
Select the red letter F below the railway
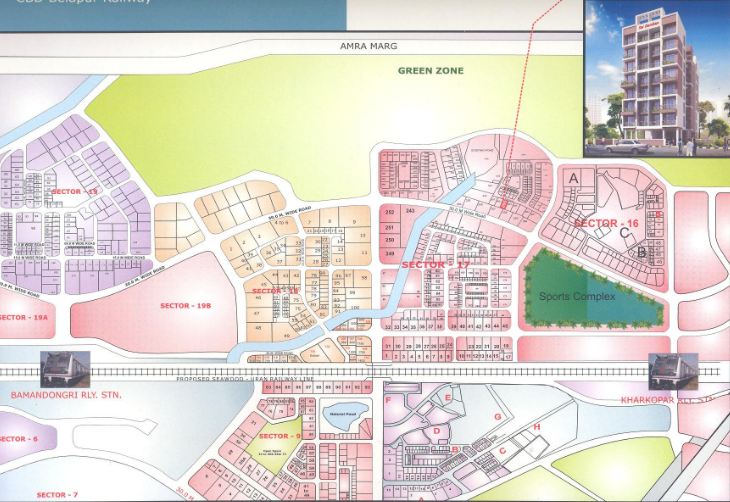pos(388,400)
